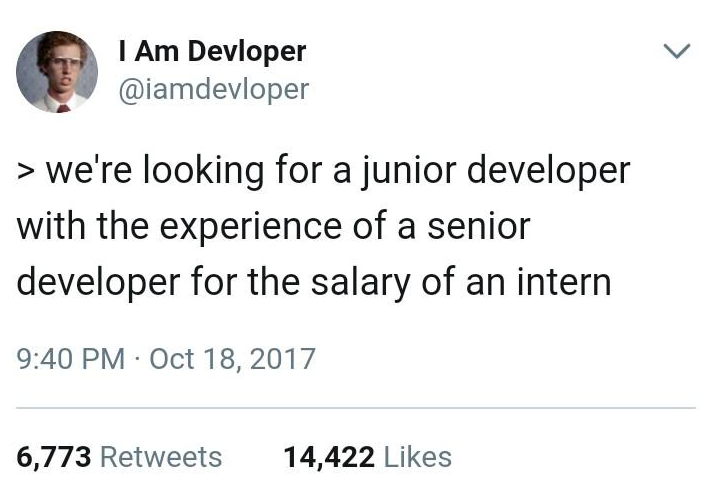Select the horizontal divider above stats
Screen dimensions: 712x500
(356, 408)
